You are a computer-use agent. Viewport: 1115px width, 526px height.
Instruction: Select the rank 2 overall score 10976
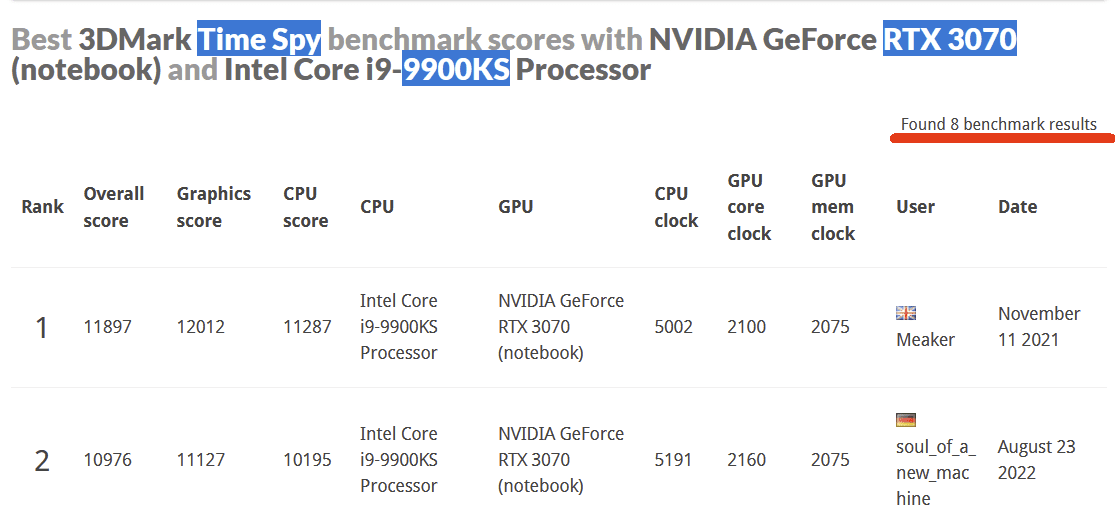[x=107, y=460]
